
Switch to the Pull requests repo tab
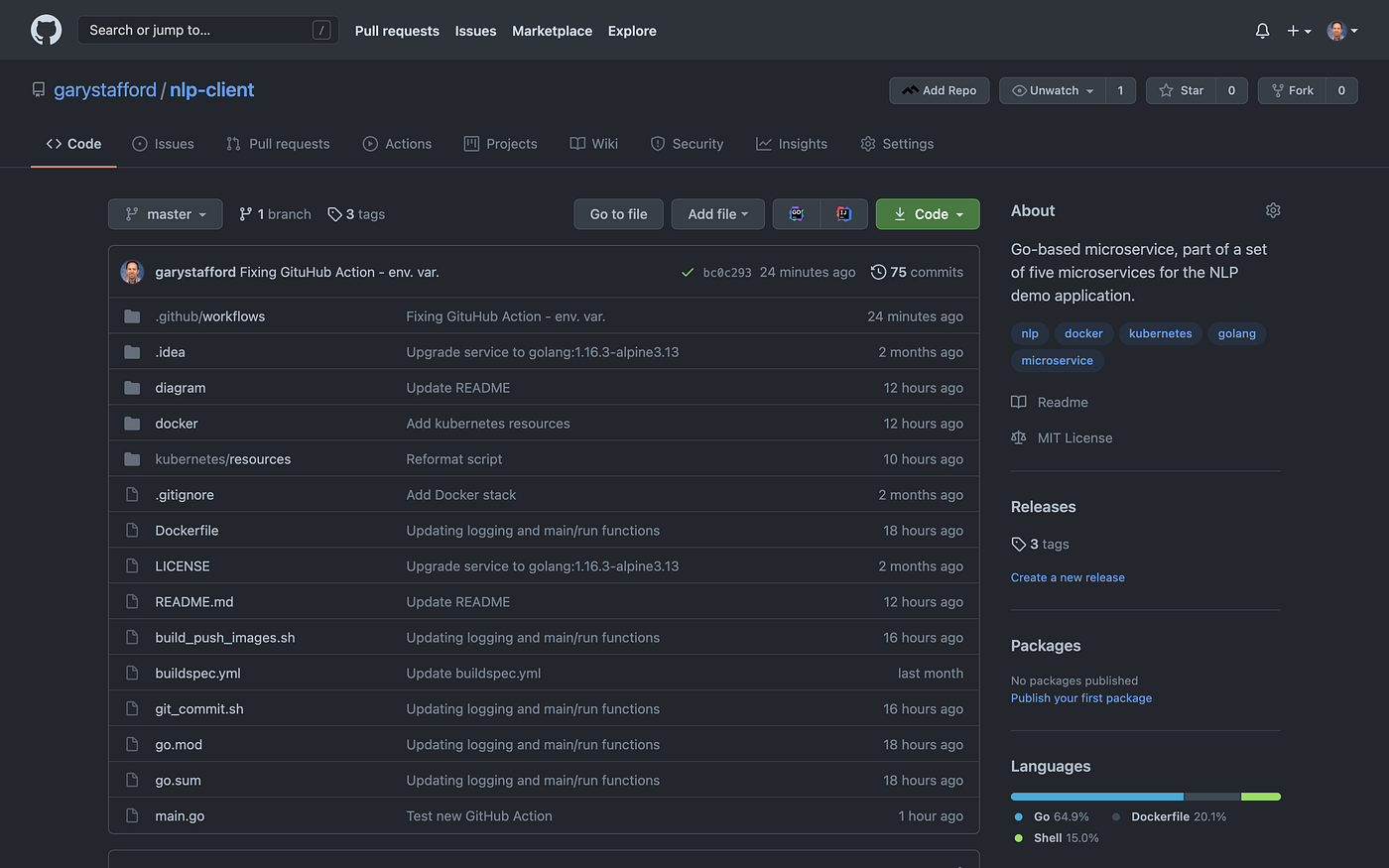(x=278, y=144)
